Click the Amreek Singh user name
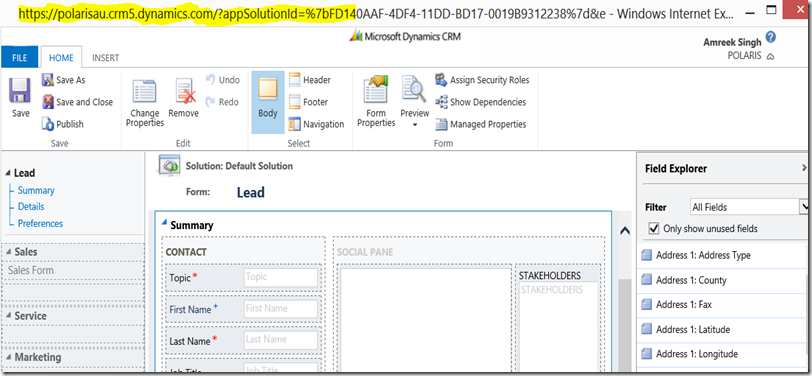 [732, 42]
